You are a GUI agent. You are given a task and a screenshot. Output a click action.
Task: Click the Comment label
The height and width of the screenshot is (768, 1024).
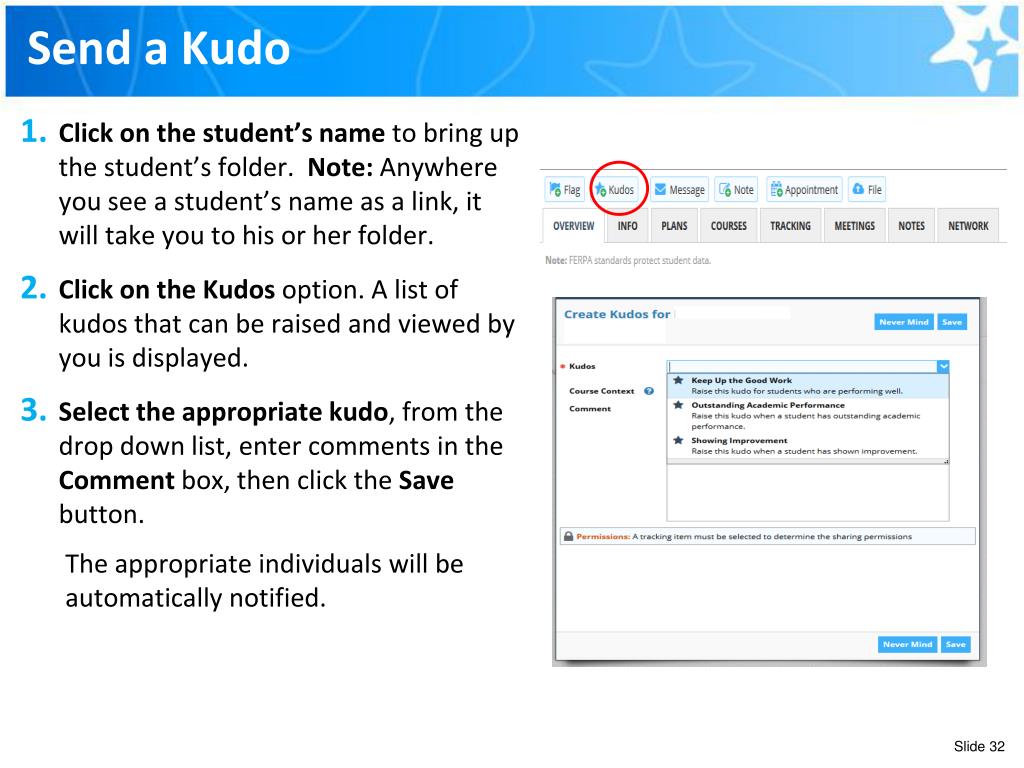point(590,409)
